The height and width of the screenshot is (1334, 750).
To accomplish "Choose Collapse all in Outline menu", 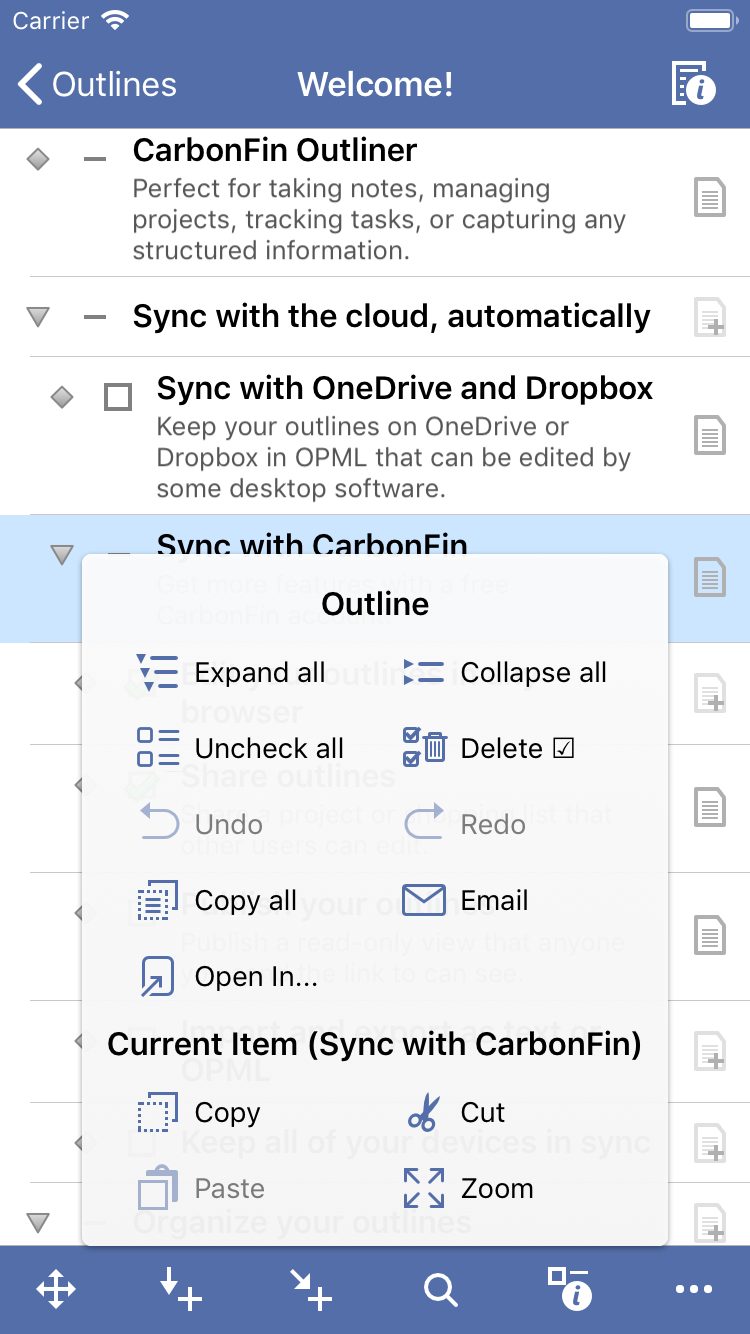I will 505,673.
